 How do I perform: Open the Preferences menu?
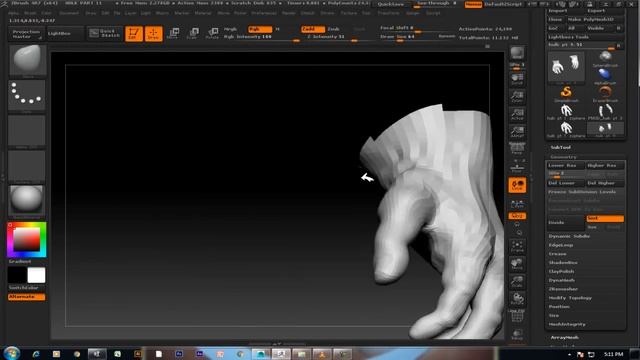[x=264, y=13]
